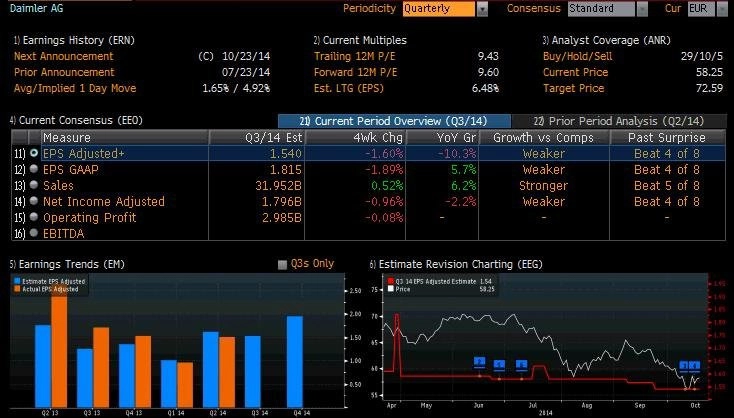Click the Forward 12M P/E value 9.60
734x418 pixels.
click(x=488, y=72)
